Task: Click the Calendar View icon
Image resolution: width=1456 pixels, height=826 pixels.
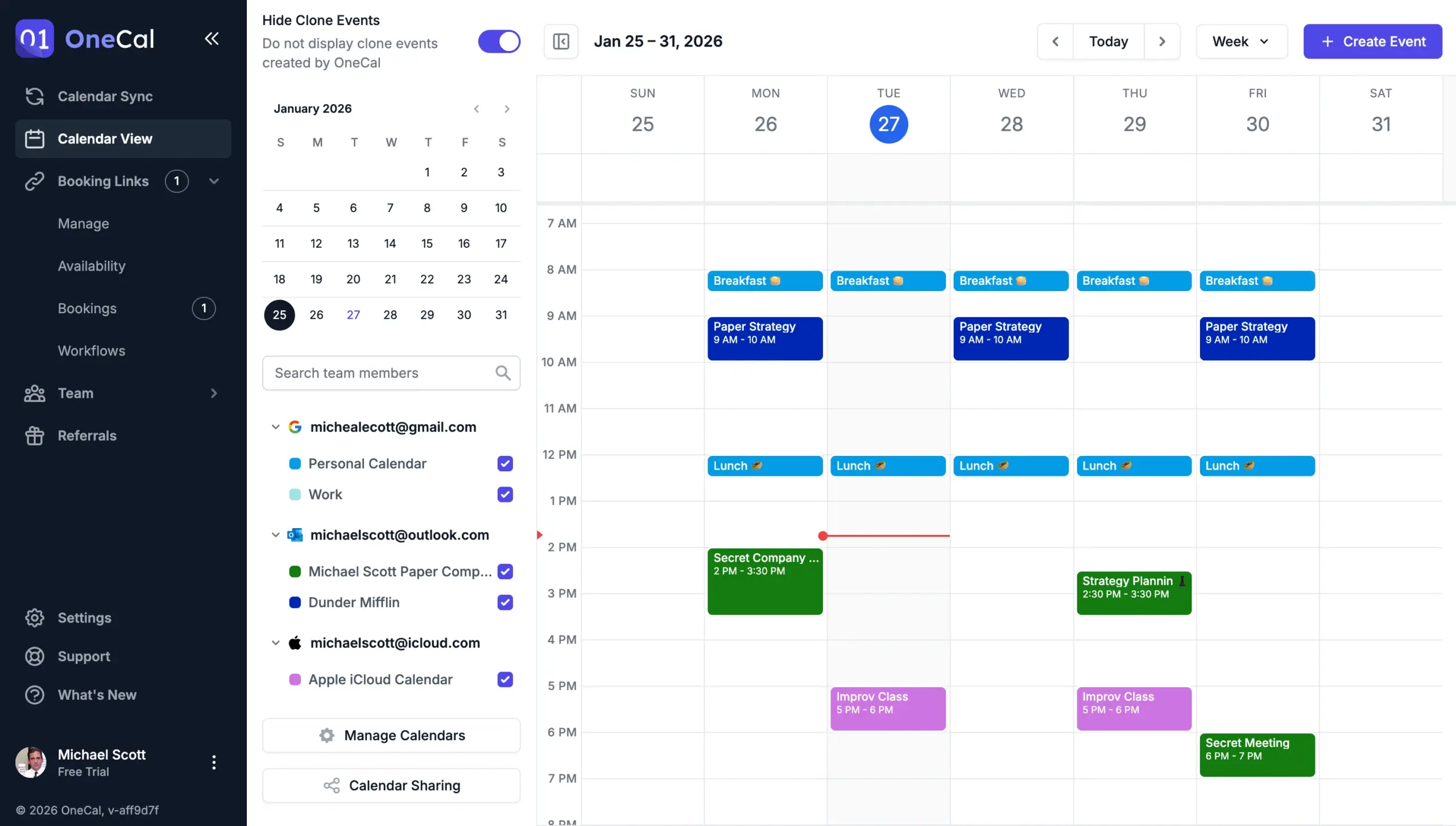Action: tap(35, 139)
